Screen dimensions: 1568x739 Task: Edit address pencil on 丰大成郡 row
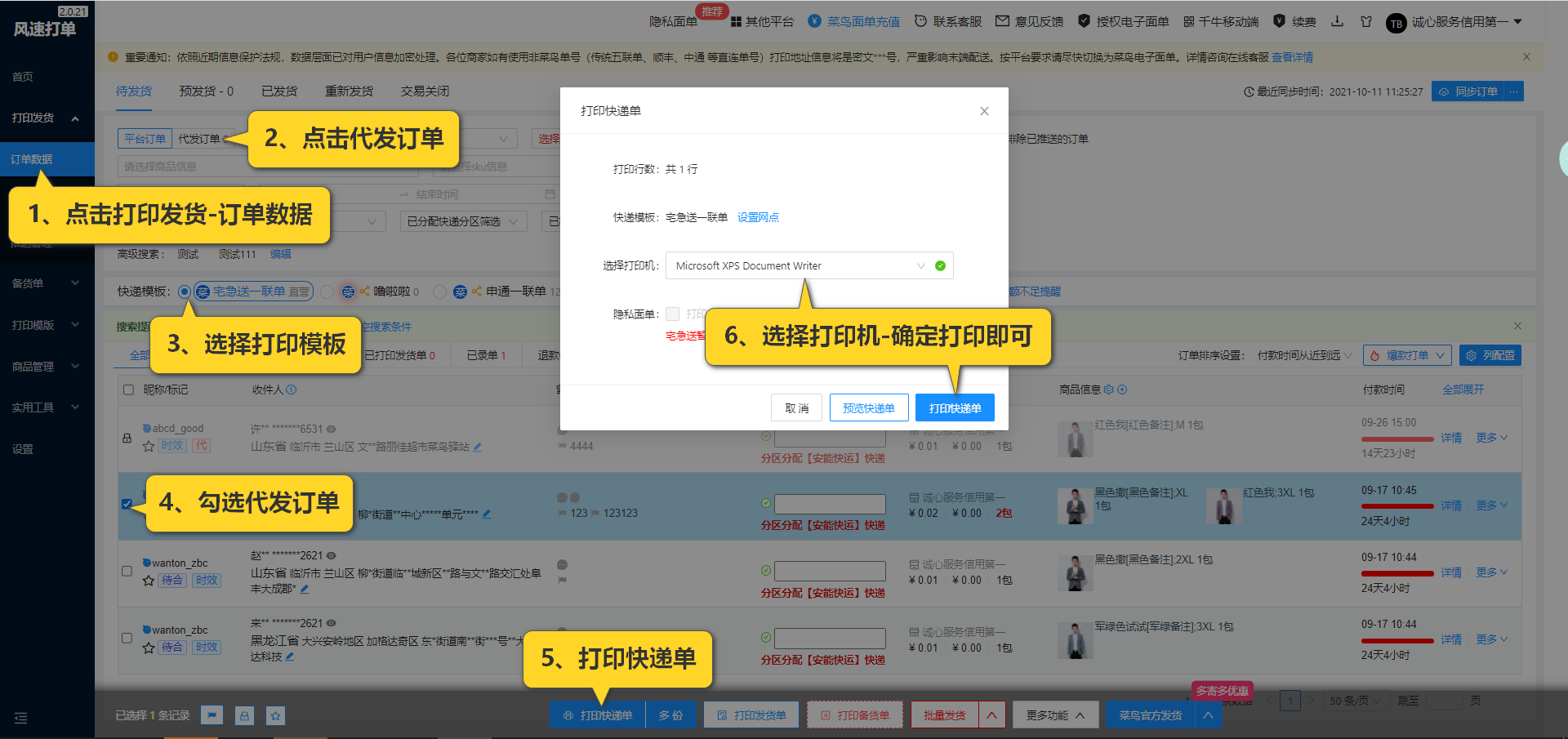click(x=305, y=588)
